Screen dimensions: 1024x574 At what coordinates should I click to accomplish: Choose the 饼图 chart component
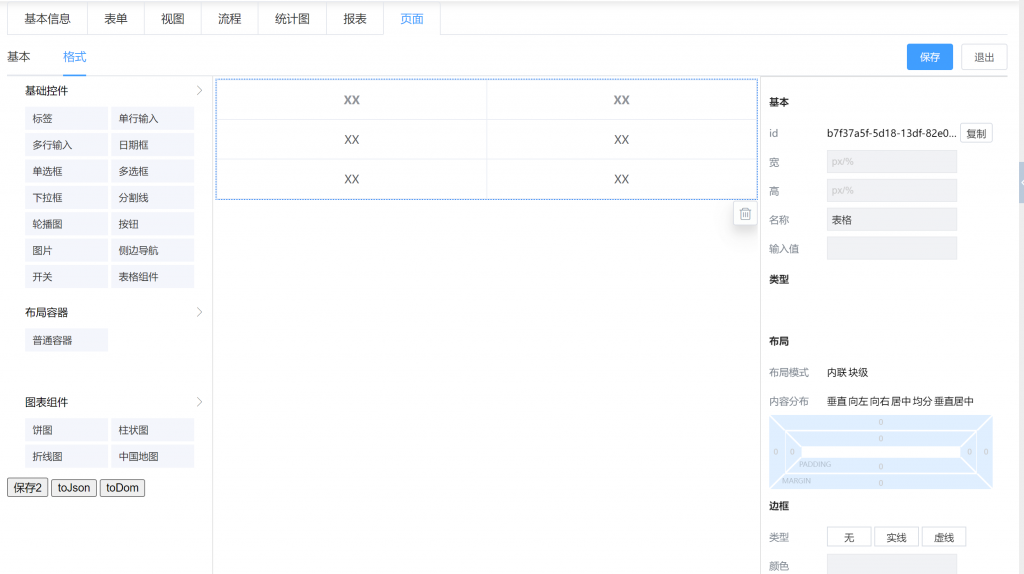66,430
